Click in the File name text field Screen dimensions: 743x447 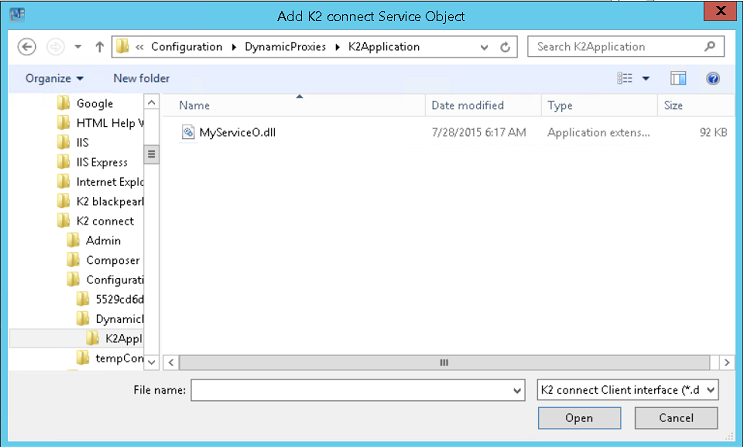click(350, 390)
